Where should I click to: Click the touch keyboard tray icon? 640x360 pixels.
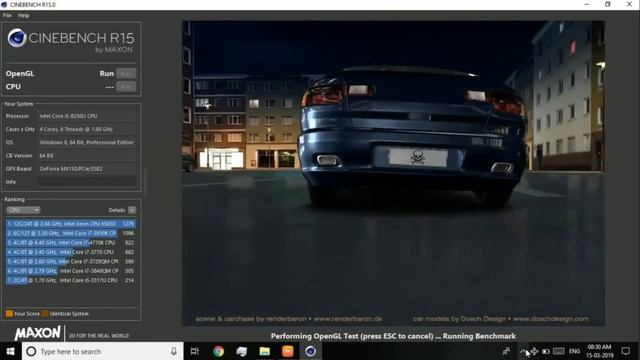(559, 351)
